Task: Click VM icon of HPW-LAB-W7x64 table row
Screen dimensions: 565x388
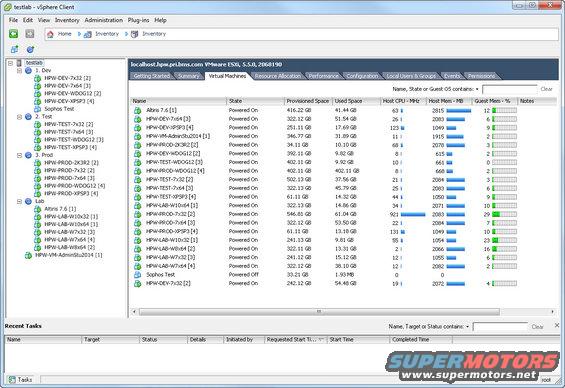Action: tap(137, 266)
